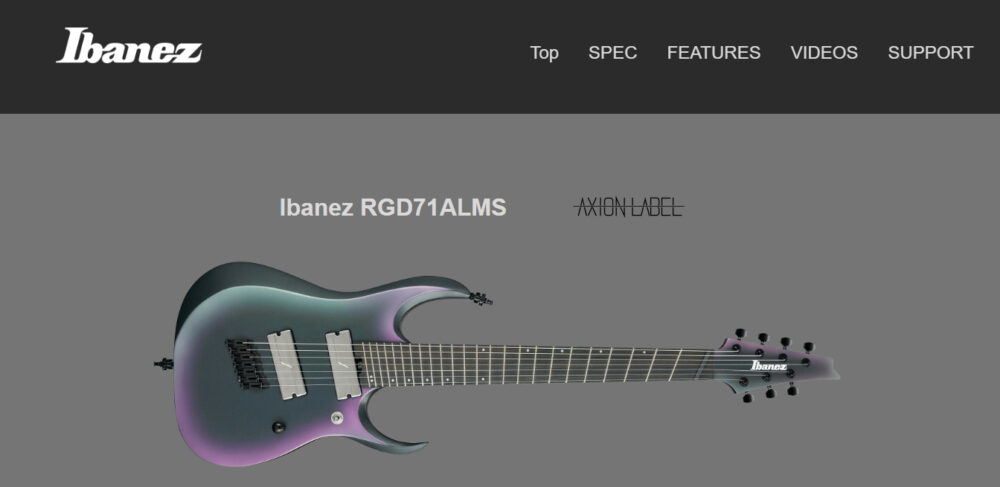
Task: Click the lower row of tuning pegs
Action: (x=770, y=390)
